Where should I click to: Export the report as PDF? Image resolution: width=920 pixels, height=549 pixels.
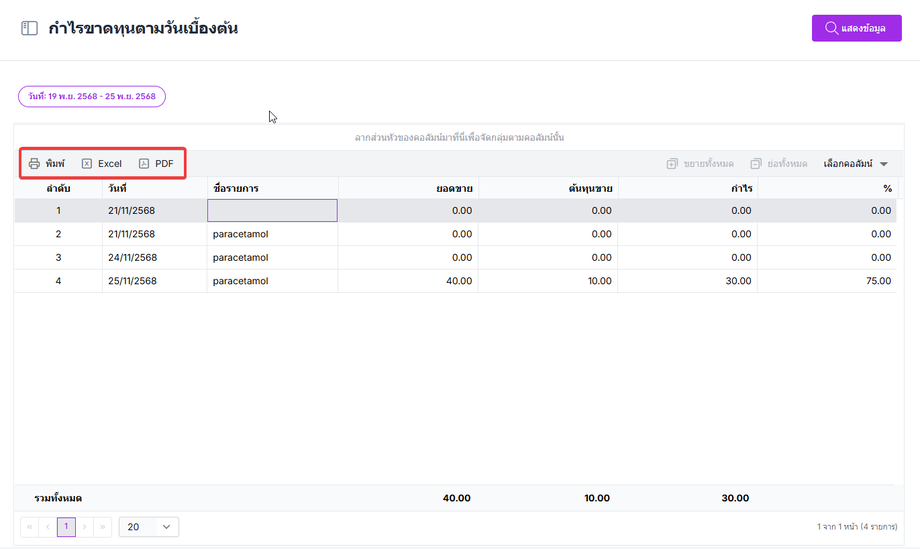(156, 163)
